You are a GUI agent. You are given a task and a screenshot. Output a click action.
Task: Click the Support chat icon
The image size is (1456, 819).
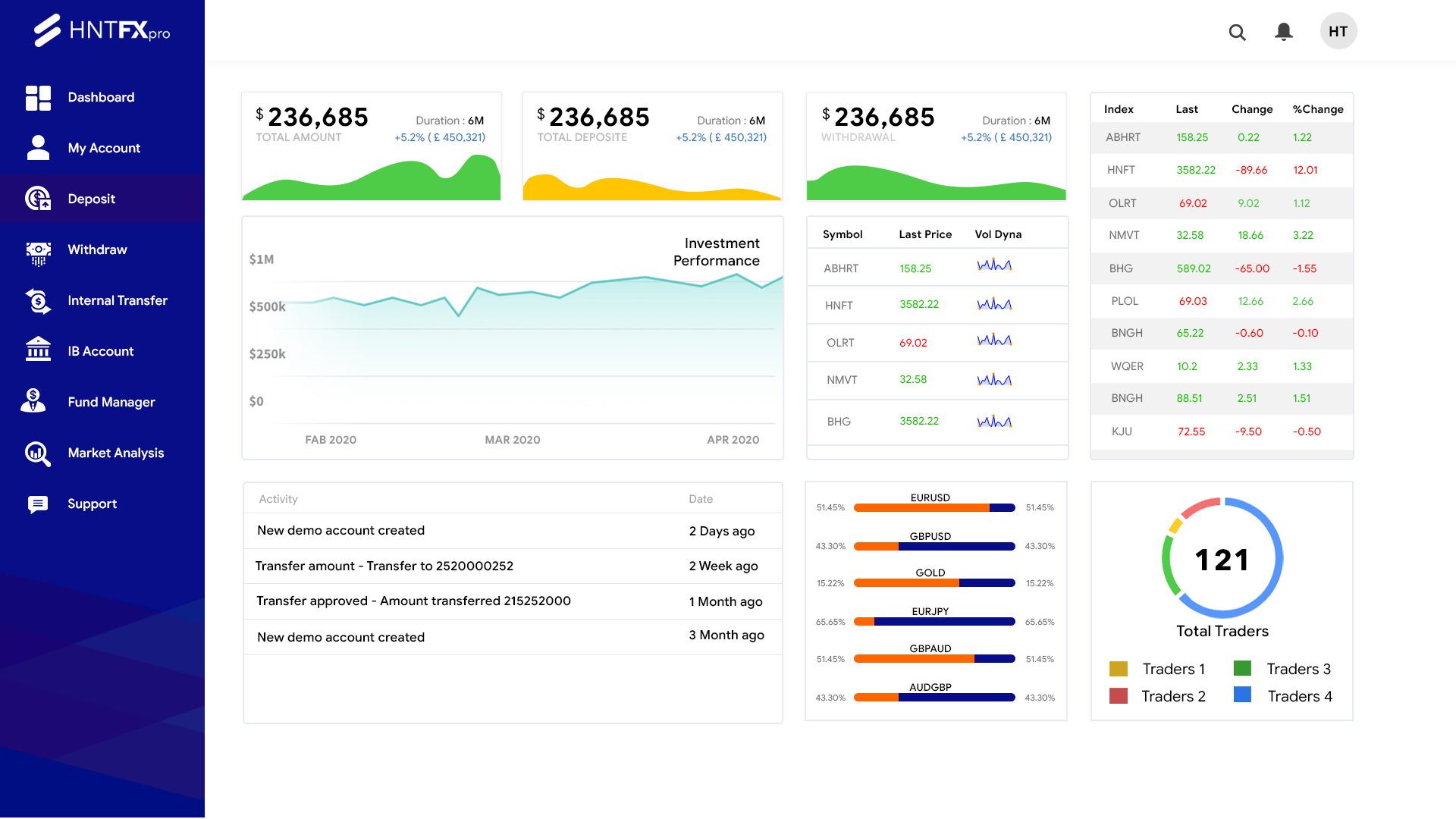[x=38, y=504]
